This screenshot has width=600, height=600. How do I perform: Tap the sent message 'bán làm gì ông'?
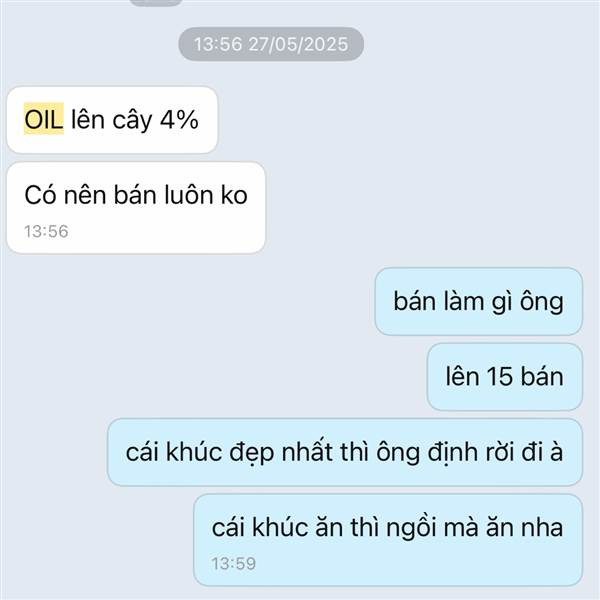point(479,302)
